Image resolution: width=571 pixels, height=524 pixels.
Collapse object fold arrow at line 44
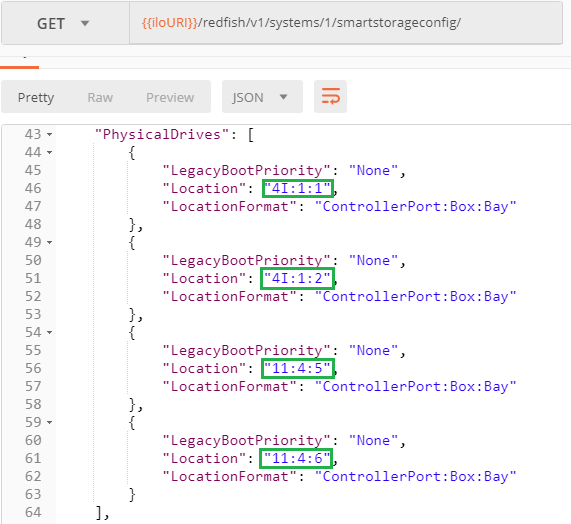(x=50, y=153)
